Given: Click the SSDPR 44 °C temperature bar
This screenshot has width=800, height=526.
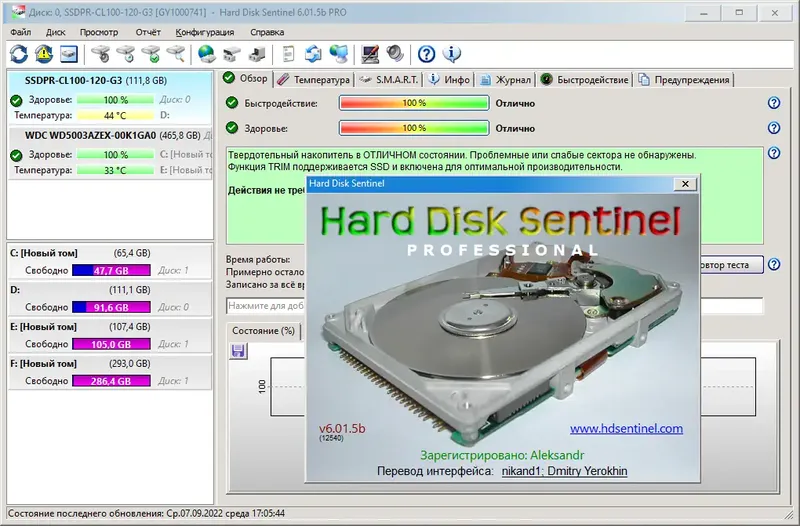Looking at the screenshot, I should click(x=115, y=115).
